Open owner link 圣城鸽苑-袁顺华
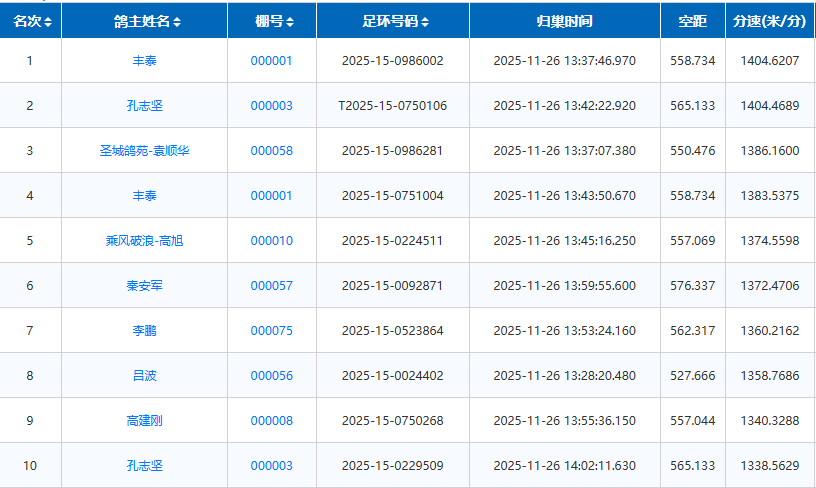 (x=144, y=151)
